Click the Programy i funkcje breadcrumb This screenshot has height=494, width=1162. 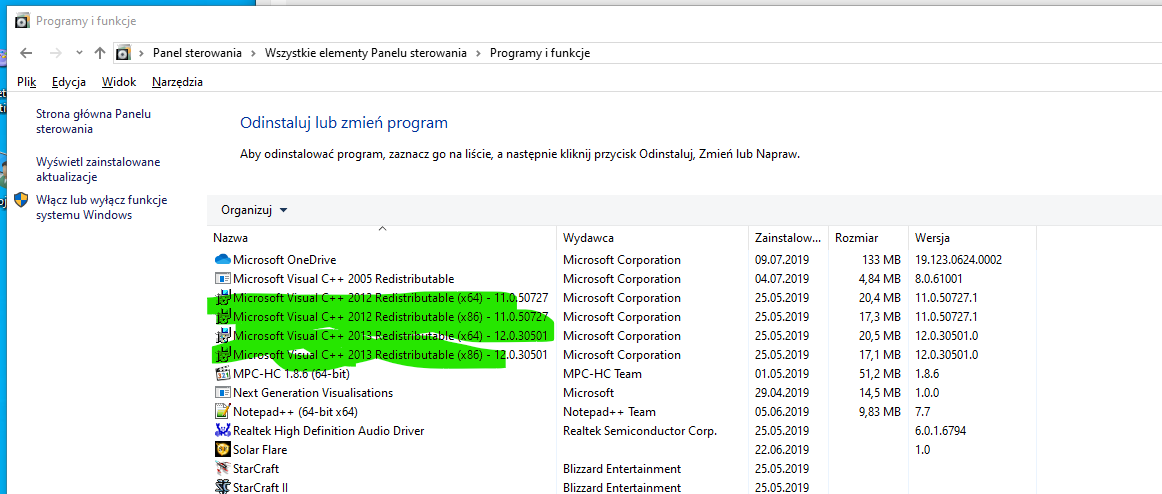point(540,53)
